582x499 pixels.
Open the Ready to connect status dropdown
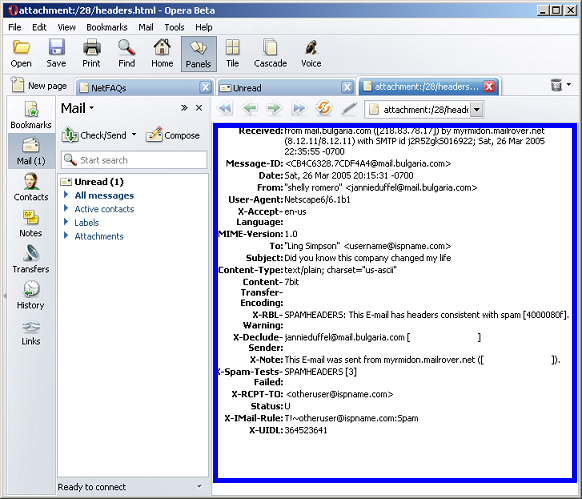[199, 486]
